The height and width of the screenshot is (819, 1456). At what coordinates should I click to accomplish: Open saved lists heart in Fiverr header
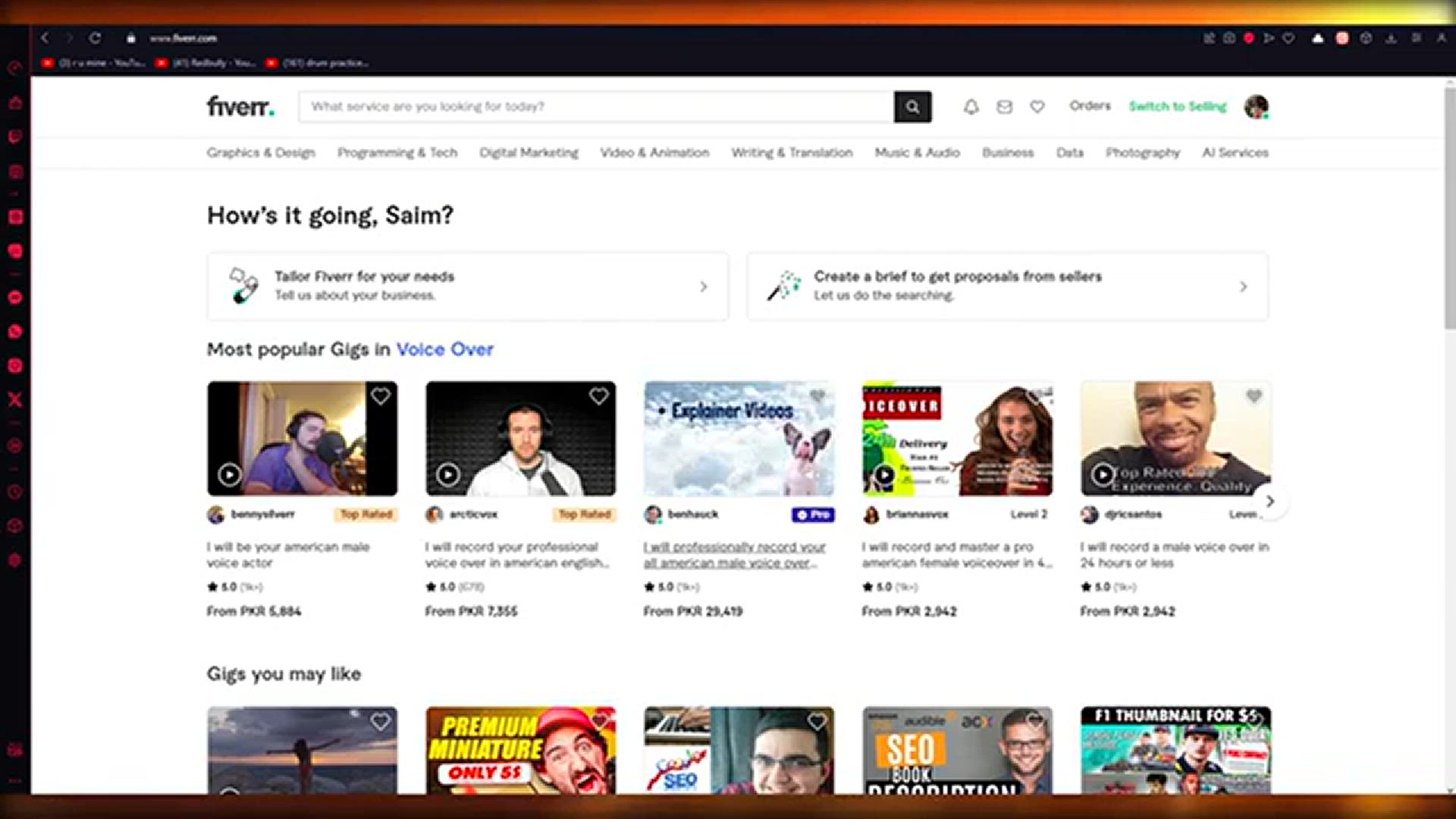[1037, 107]
